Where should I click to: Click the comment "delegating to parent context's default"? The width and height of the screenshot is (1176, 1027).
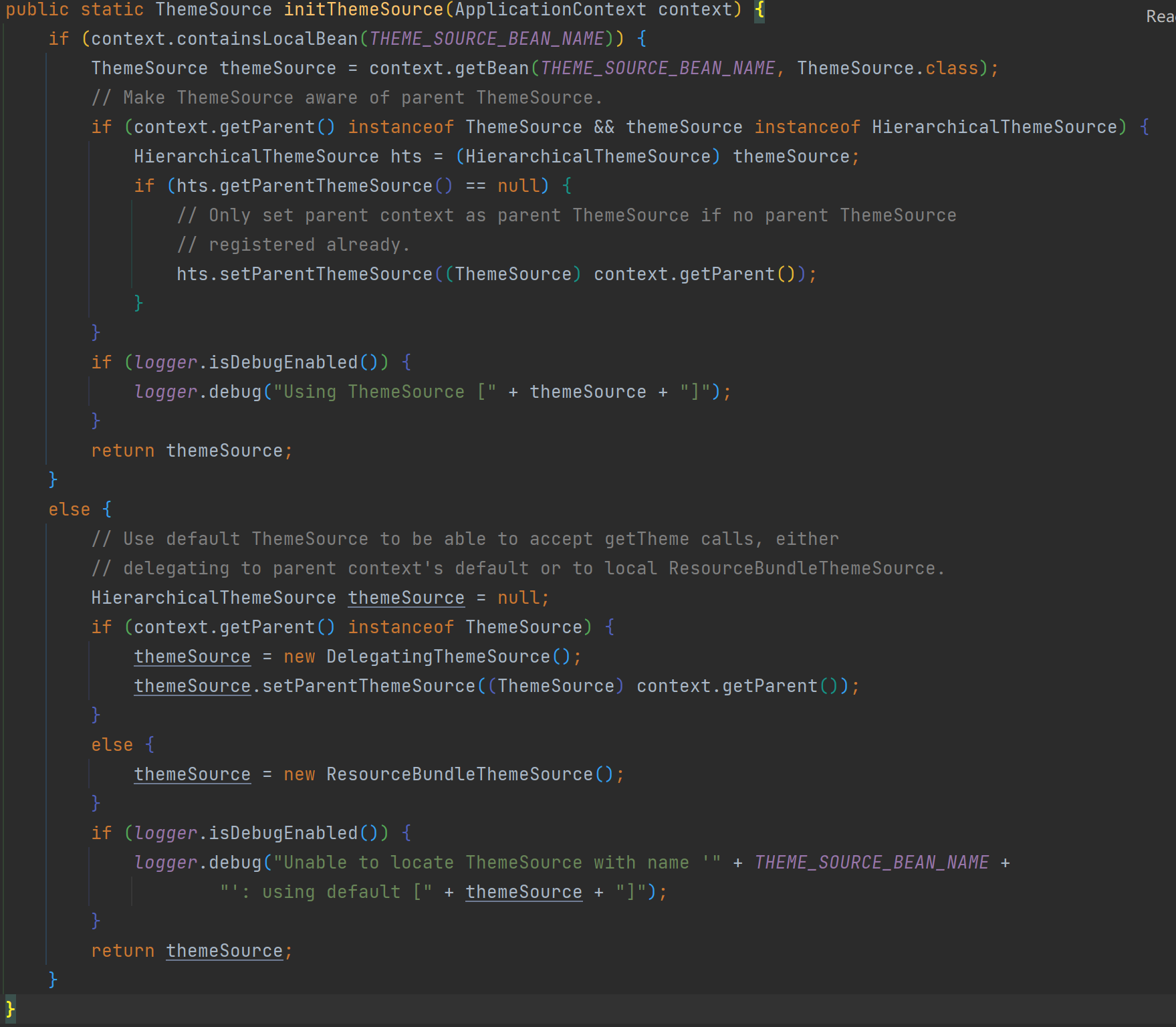click(x=519, y=568)
